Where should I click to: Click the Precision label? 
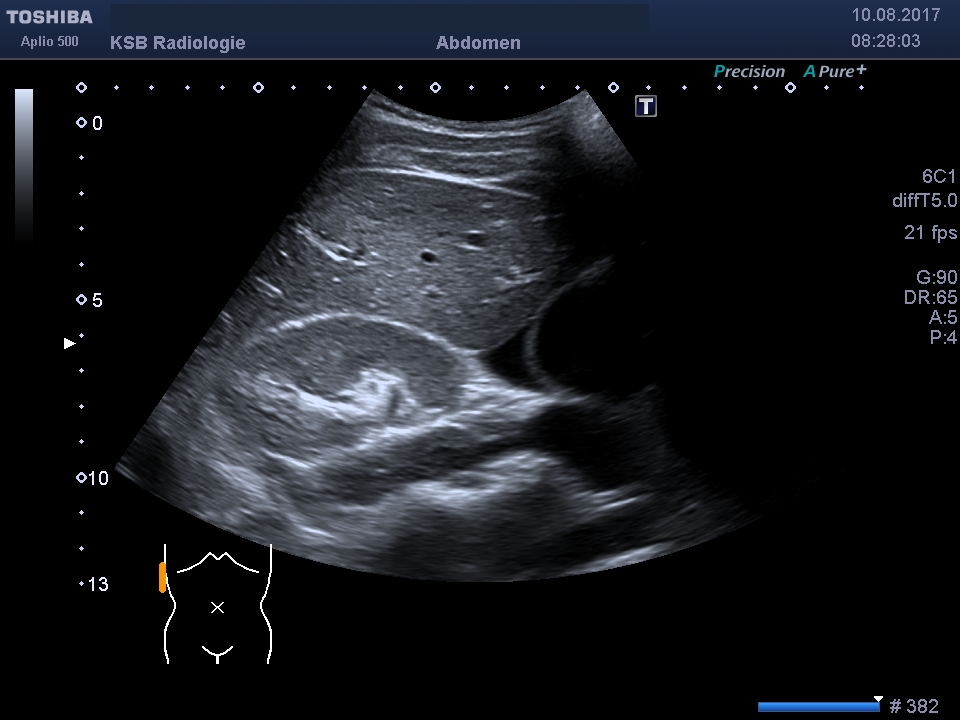pyautogui.click(x=749, y=72)
